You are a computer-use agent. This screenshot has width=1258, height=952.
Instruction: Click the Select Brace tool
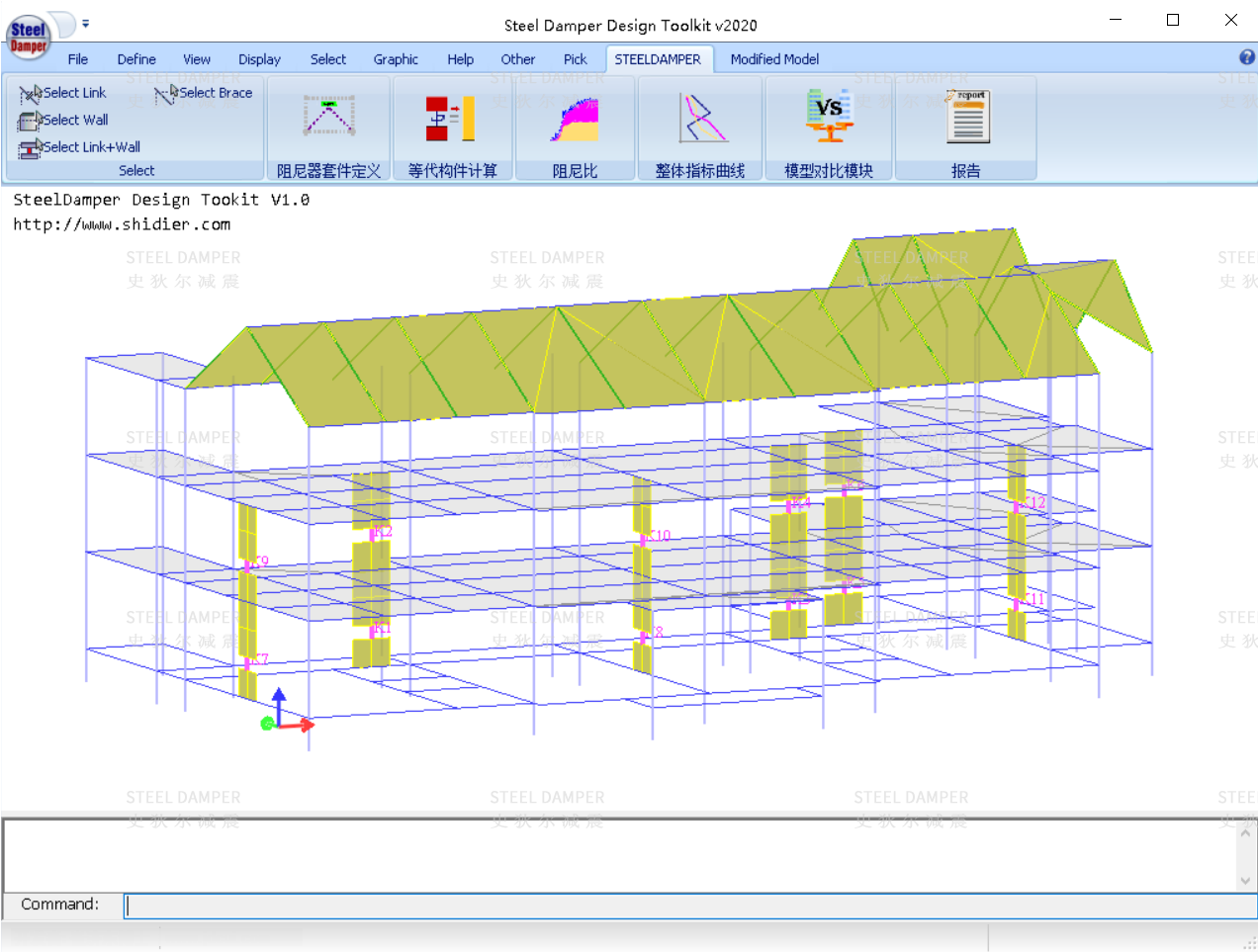pos(204,93)
